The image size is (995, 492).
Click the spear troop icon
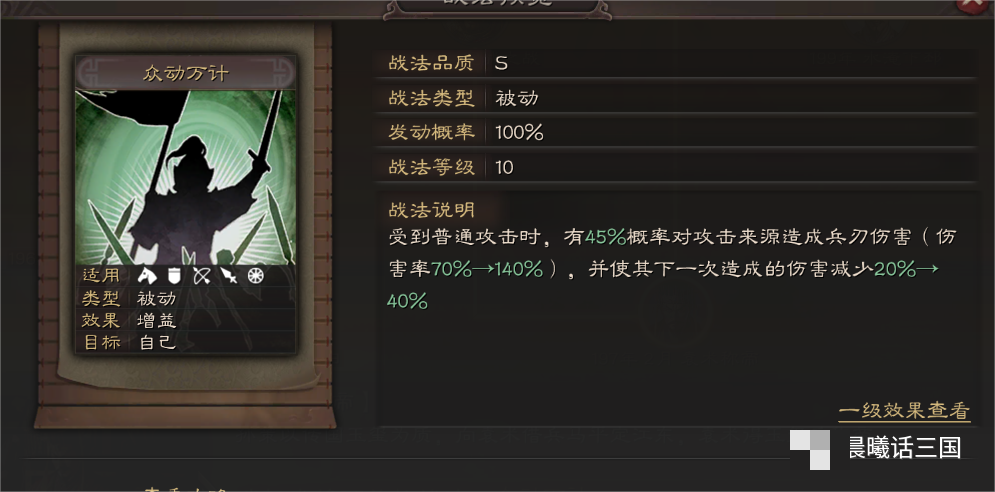click(x=228, y=276)
